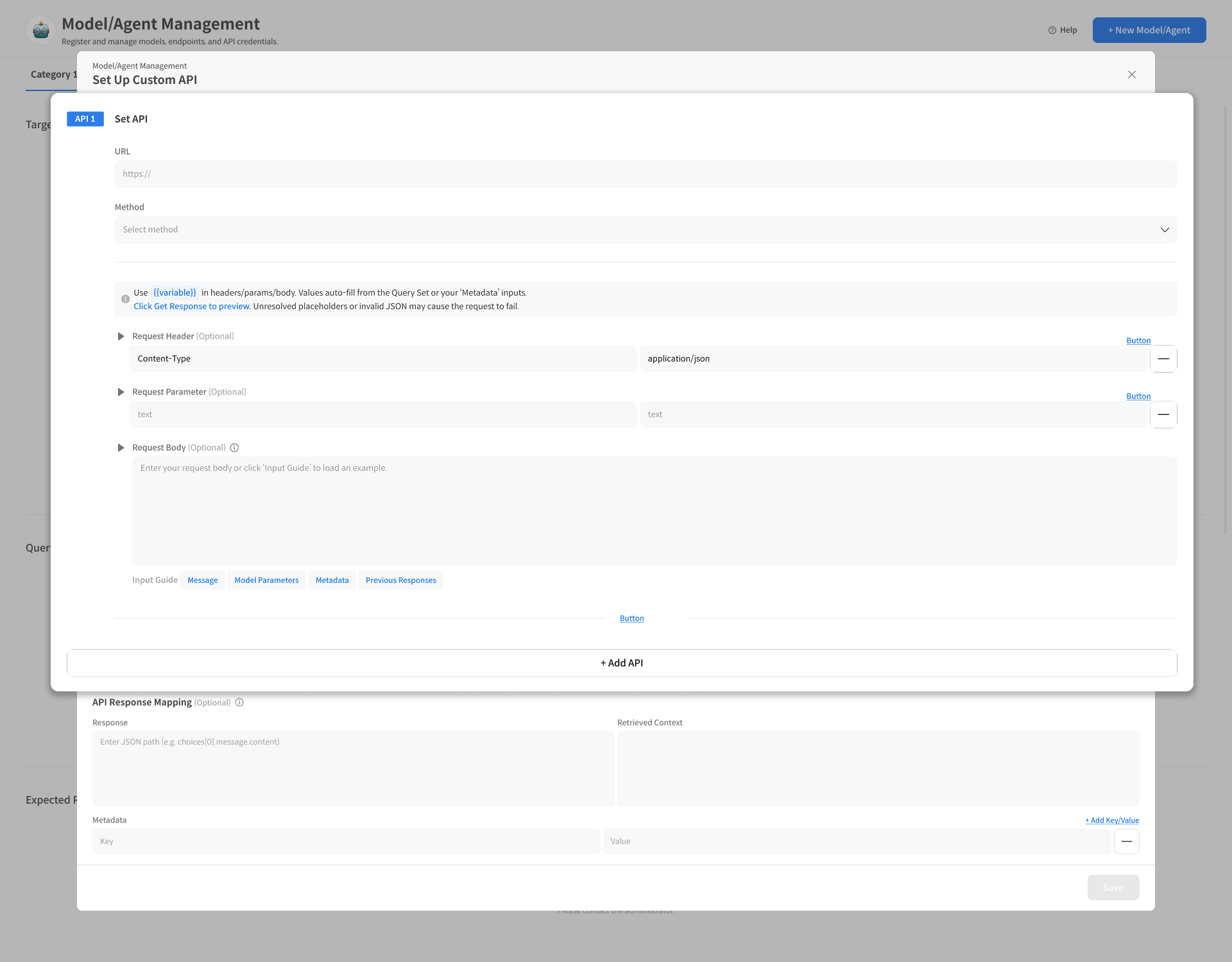Choose Previous Responses input guide

click(400, 580)
